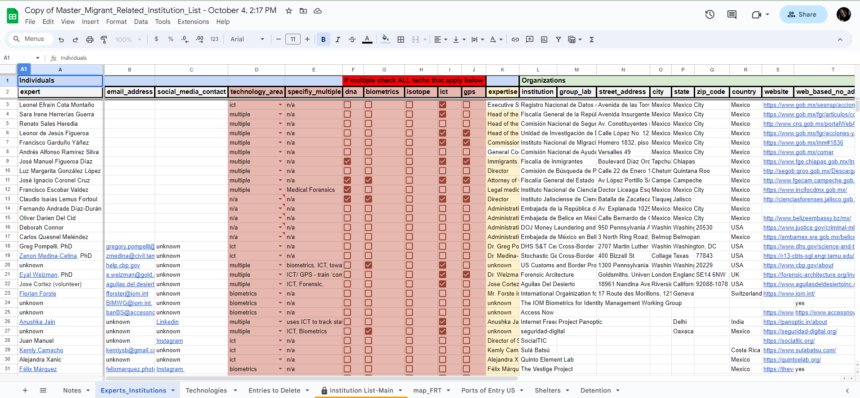Click the Move to folder icon
The height and width of the screenshot is (398, 860).
click(303, 11)
